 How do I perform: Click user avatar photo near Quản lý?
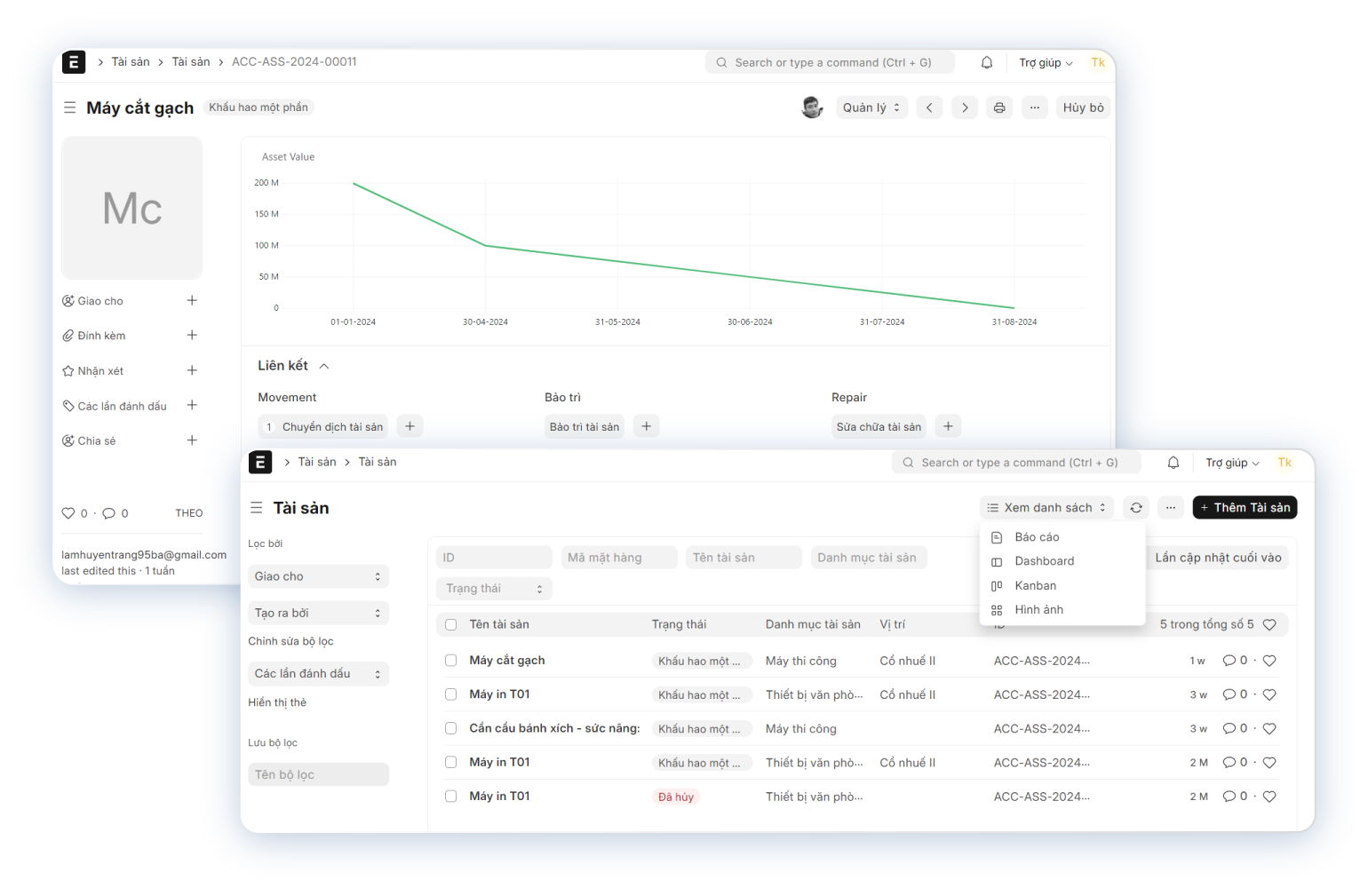[812, 107]
